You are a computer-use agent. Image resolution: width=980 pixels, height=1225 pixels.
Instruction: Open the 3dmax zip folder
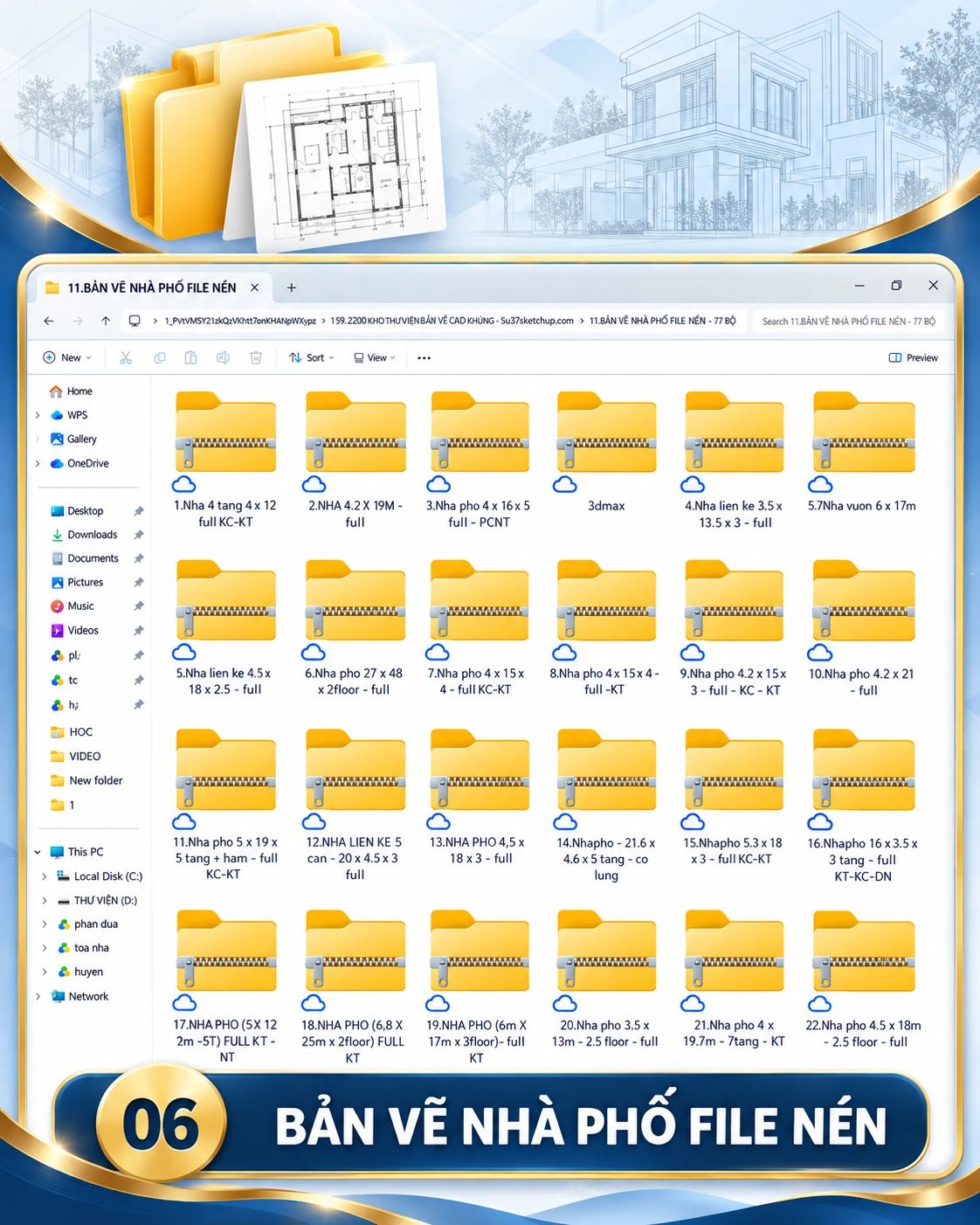click(606, 453)
